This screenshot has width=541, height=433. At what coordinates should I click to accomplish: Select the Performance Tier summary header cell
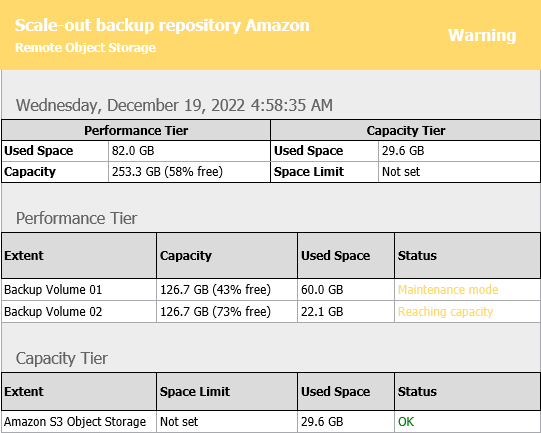pos(136,130)
